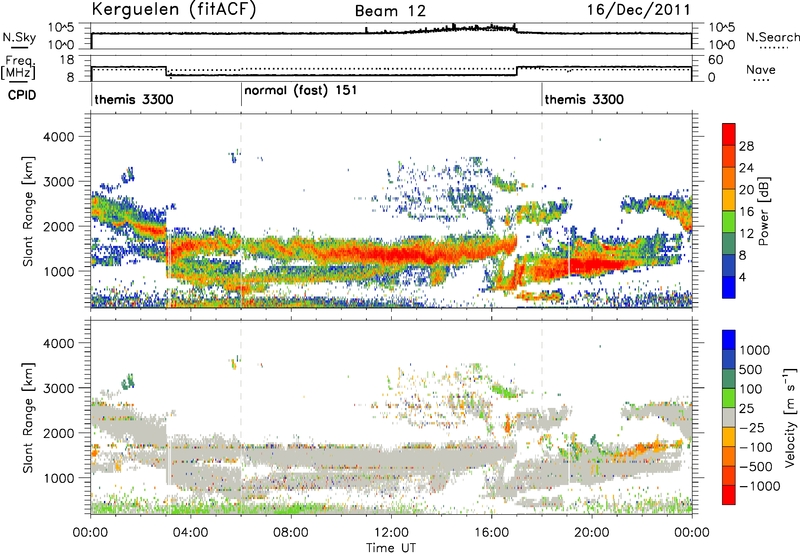Click the '4' tick on Power scale

click(742, 277)
